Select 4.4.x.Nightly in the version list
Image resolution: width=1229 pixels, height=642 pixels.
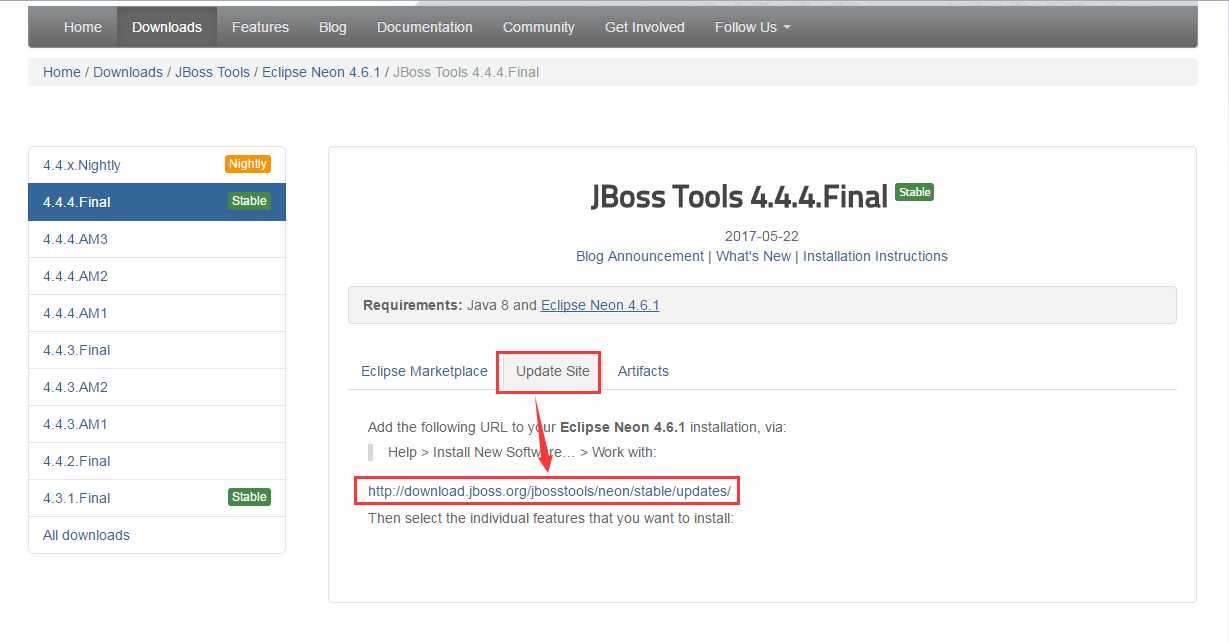[x=157, y=165]
